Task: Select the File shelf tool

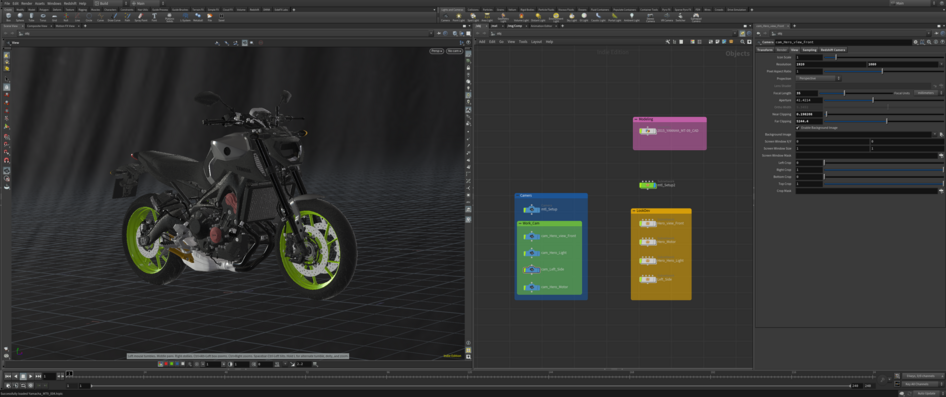Action: [x=209, y=16]
